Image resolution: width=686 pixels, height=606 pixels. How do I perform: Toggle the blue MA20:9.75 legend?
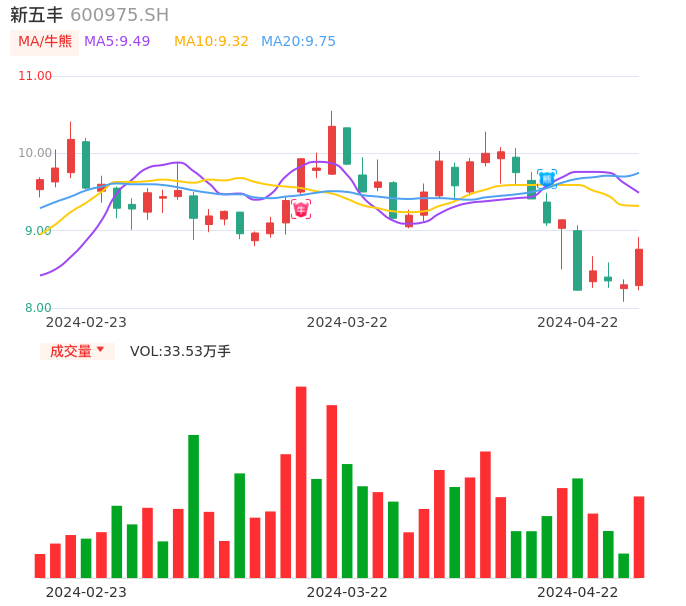298,42
